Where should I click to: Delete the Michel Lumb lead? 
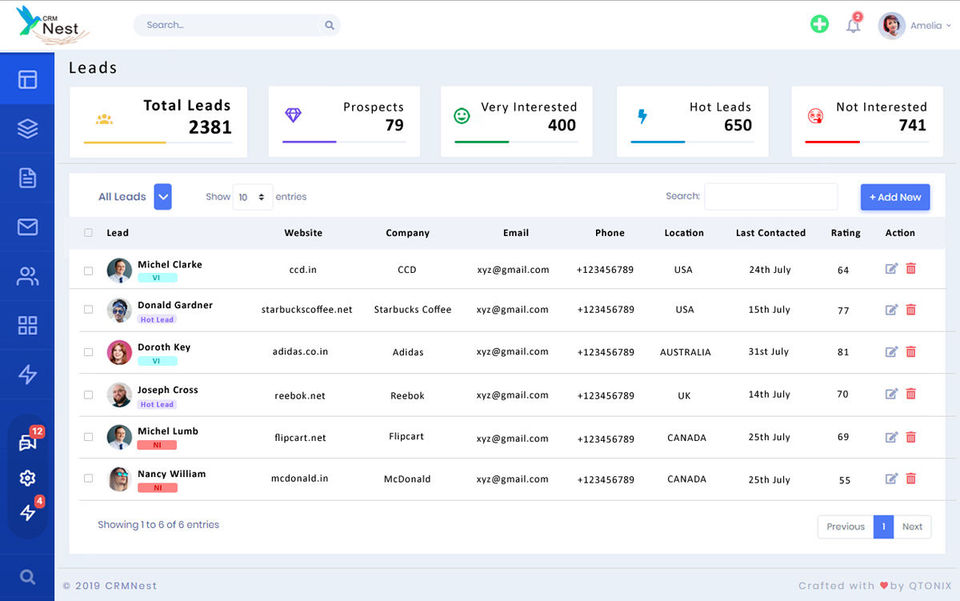click(x=911, y=437)
